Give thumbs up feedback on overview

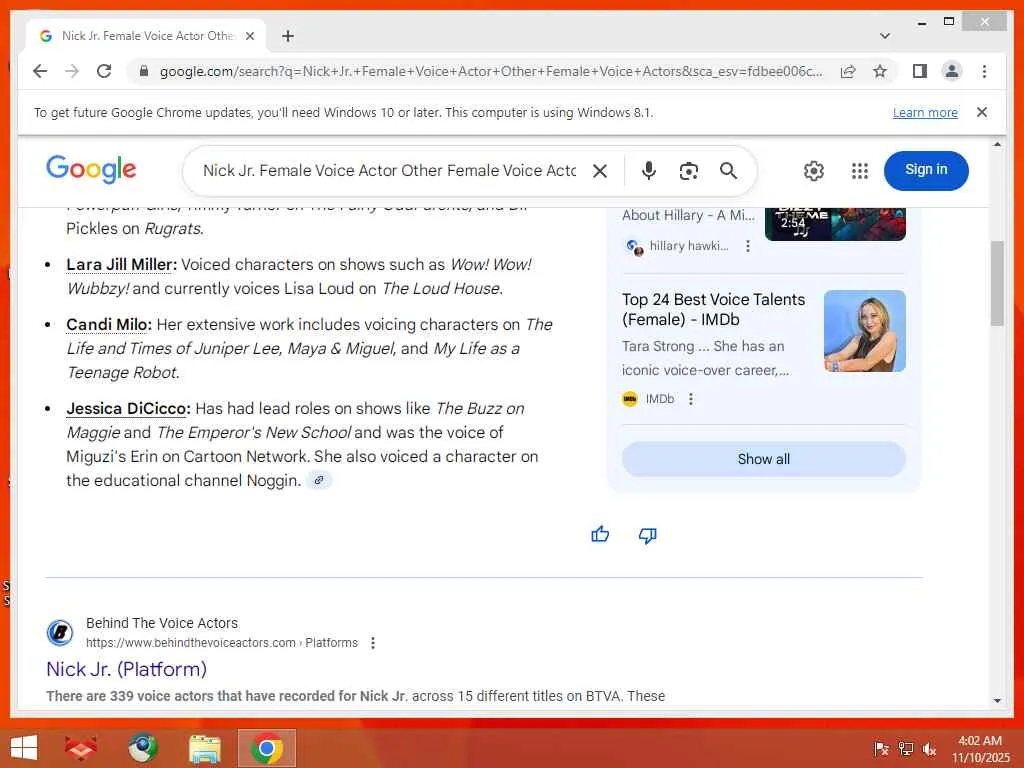(600, 535)
